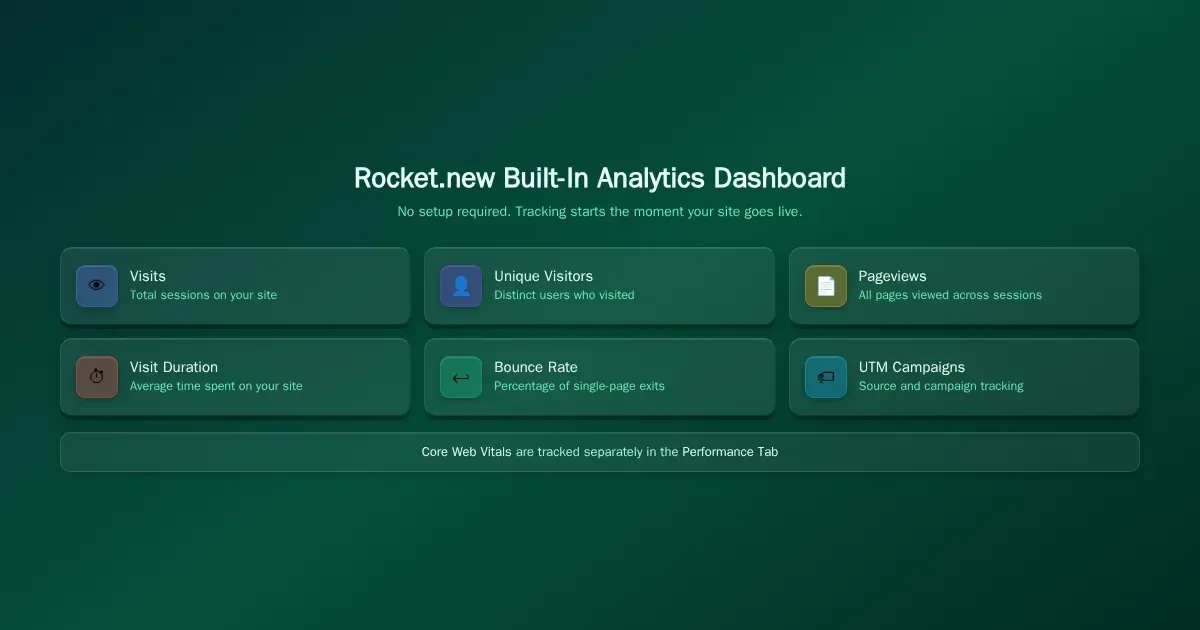This screenshot has width=1200, height=630.
Task: Click the tag icon on UTM Campaigns card
Action: pyautogui.click(x=826, y=377)
